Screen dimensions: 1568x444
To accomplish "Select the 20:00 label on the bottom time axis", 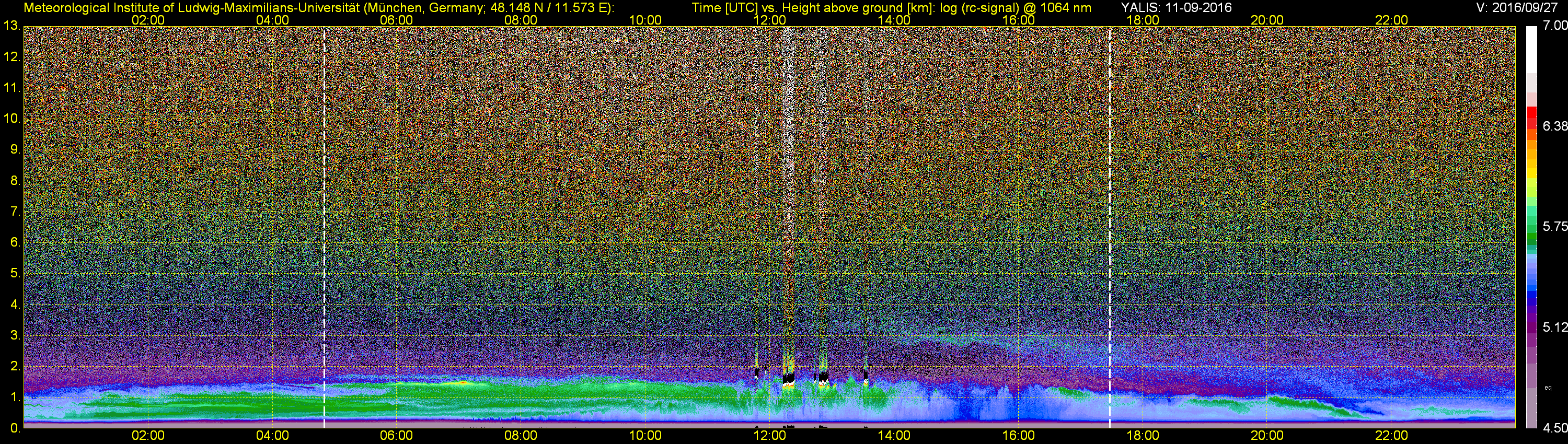I will (1267, 436).
